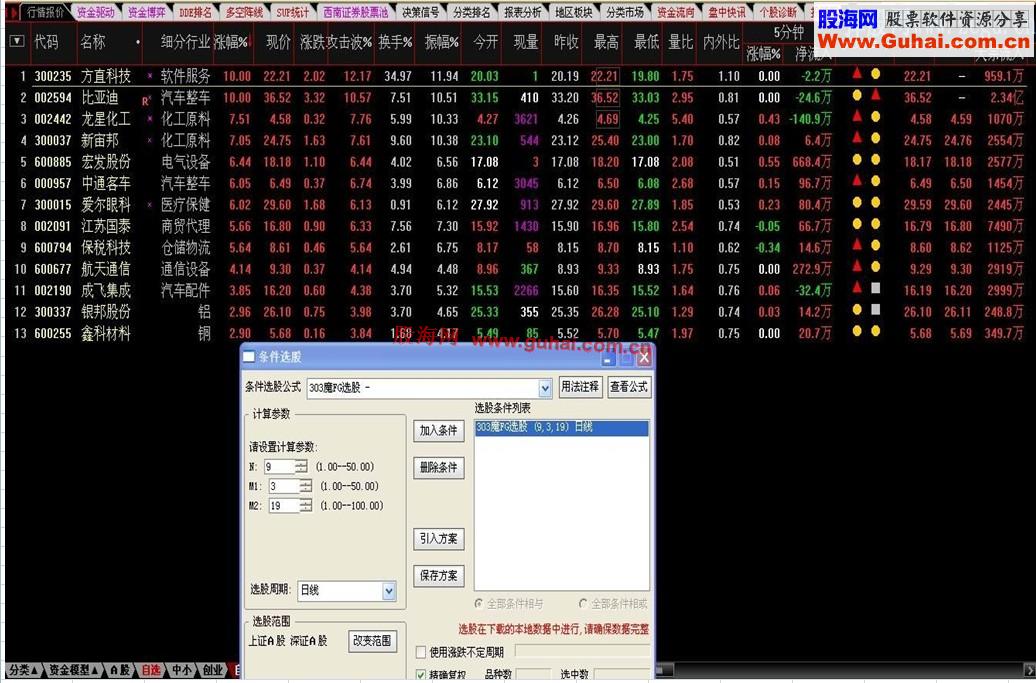
Task: Enable 使用涨跌不定周期 checkbox
Action: point(420,652)
